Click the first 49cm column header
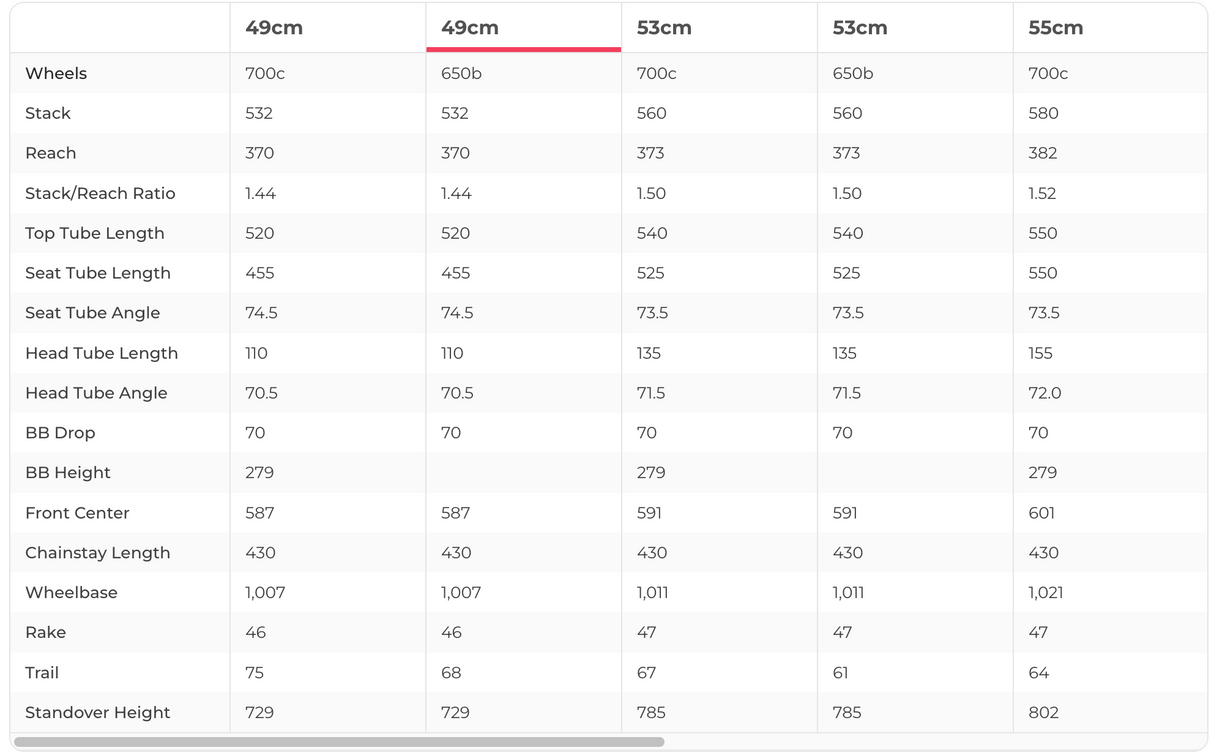This screenshot has height=753, width=1214. (274, 28)
